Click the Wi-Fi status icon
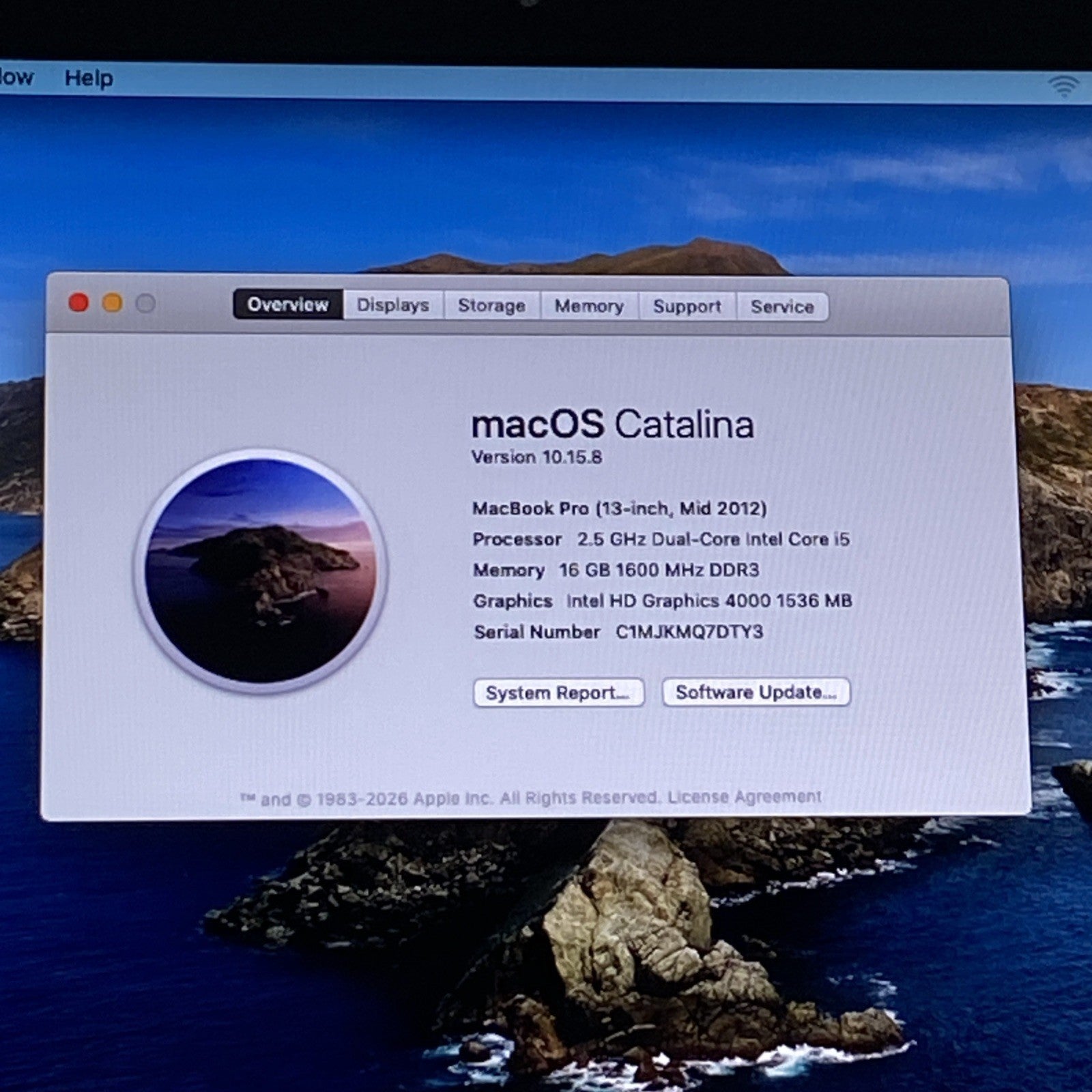 click(1063, 87)
